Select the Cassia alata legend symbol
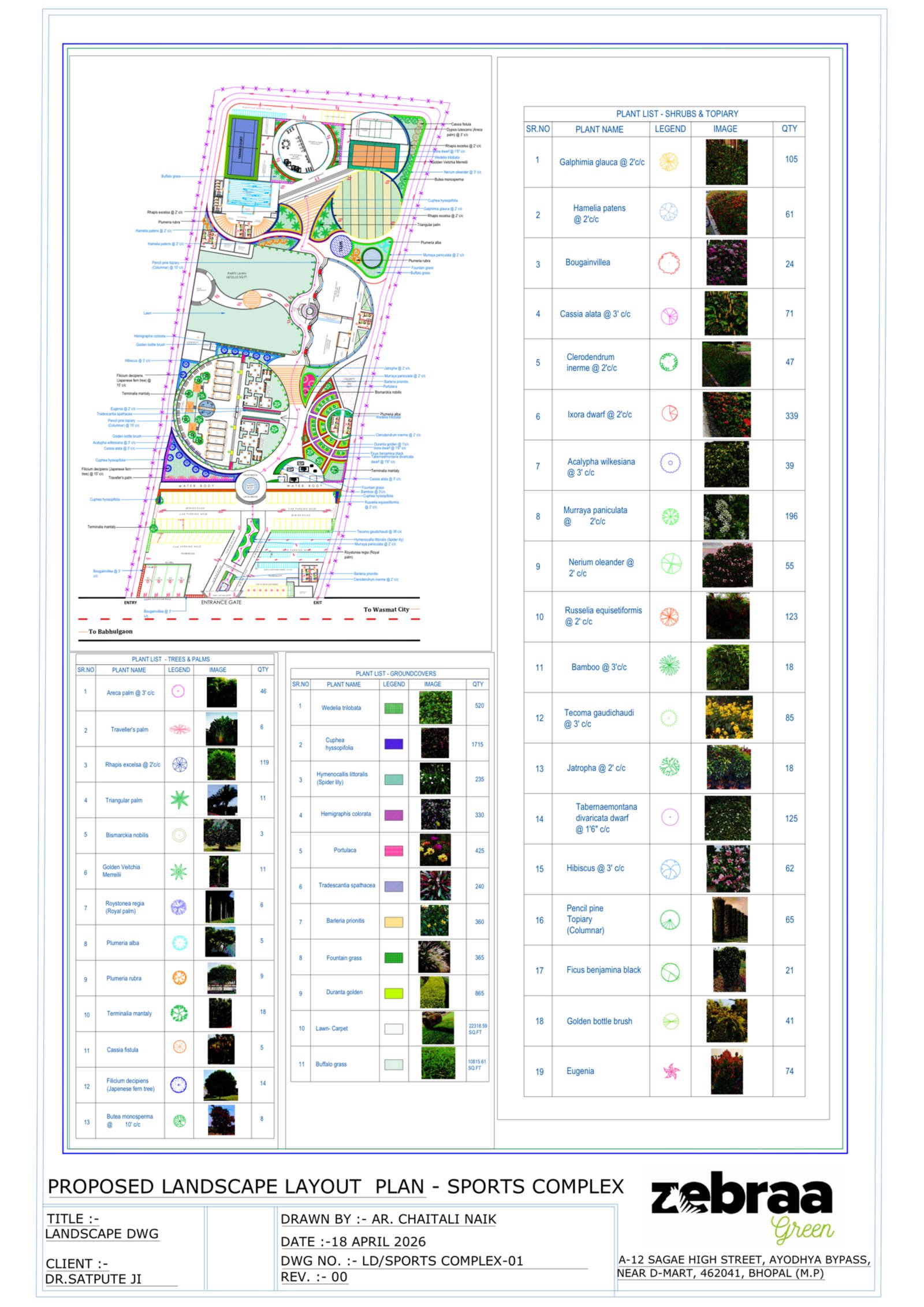This screenshot has height=1307, width=924. point(669,315)
